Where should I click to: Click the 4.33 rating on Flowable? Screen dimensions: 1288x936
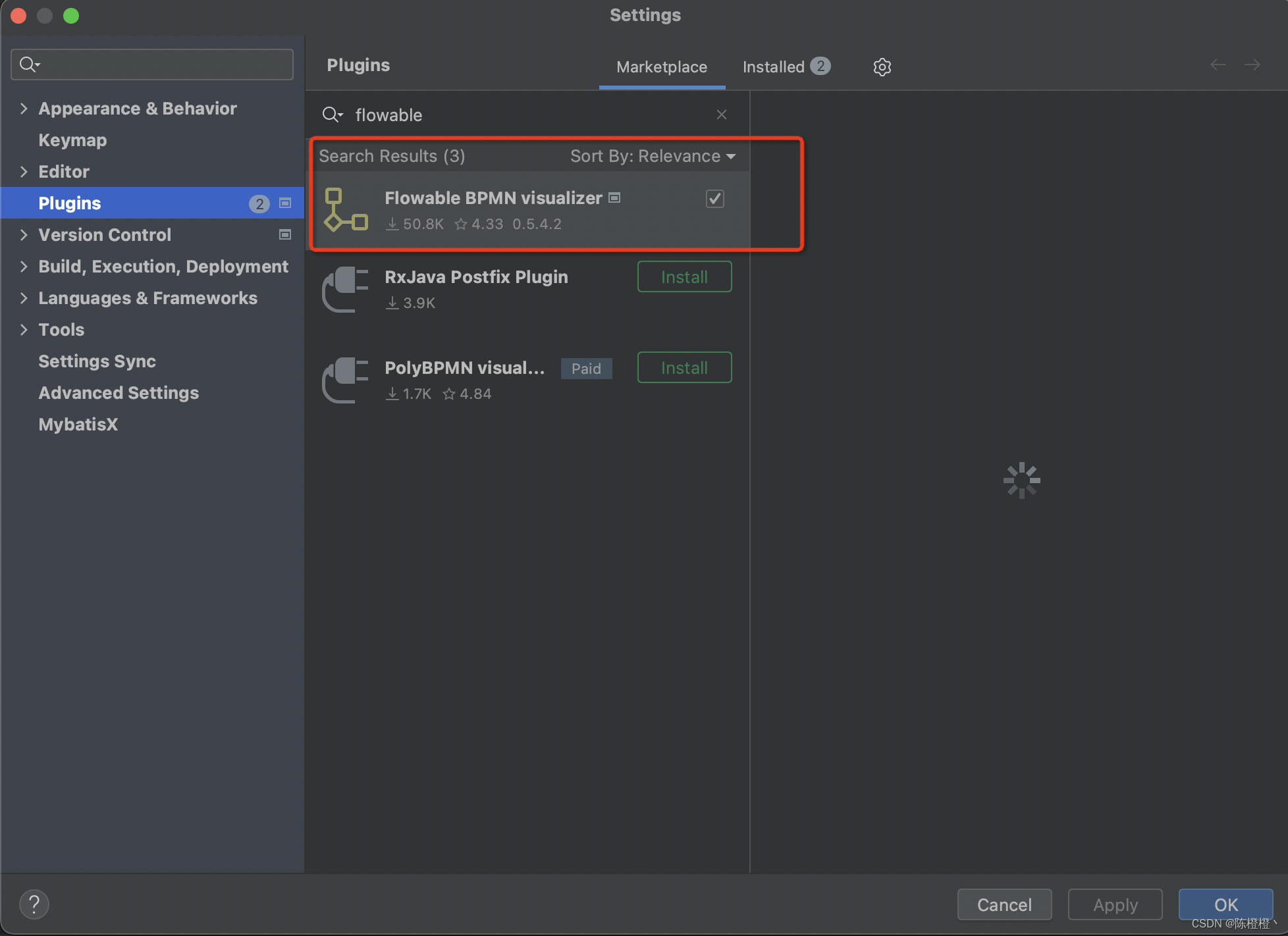tap(479, 224)
